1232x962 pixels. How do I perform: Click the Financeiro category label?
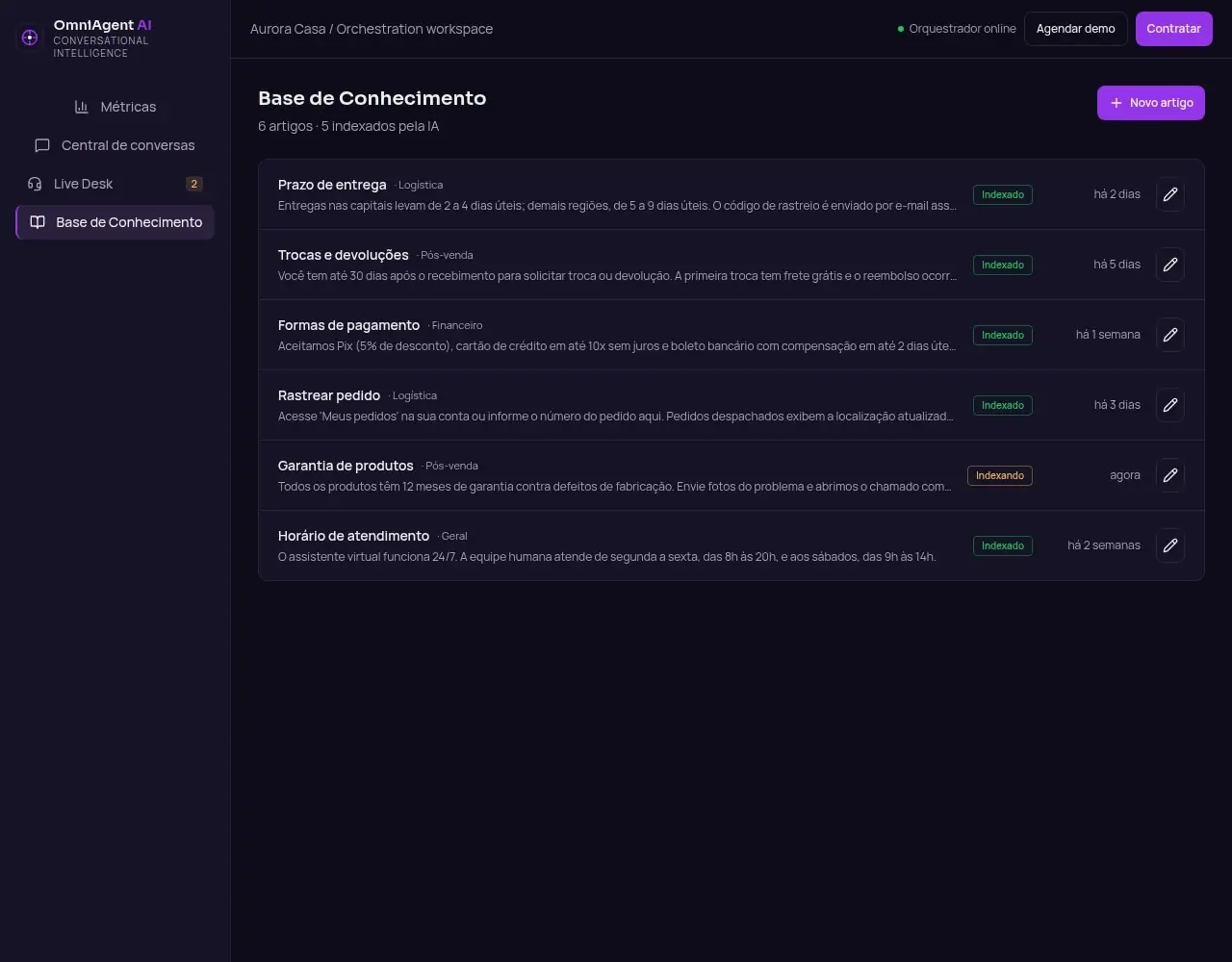pos(455,326)
